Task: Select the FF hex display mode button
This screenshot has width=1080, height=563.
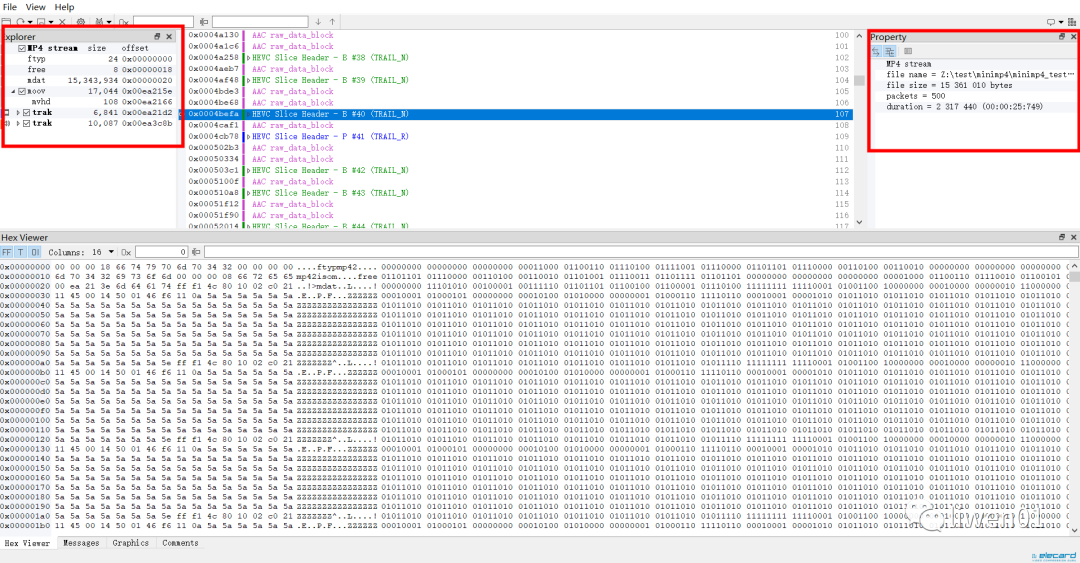Action: click(7, 252)
